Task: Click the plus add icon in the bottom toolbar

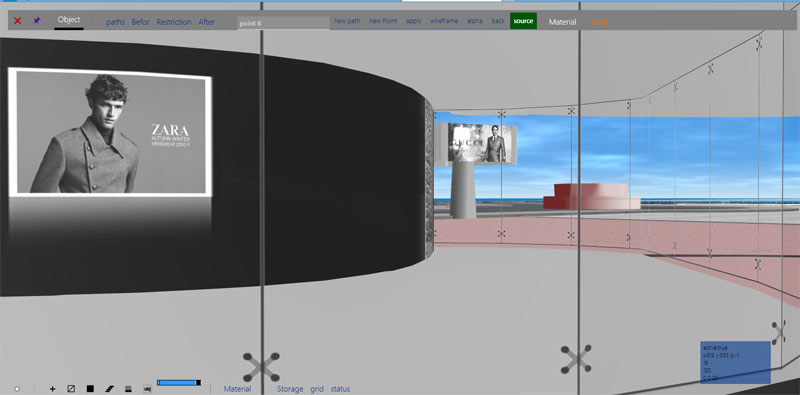Action: 53,389
